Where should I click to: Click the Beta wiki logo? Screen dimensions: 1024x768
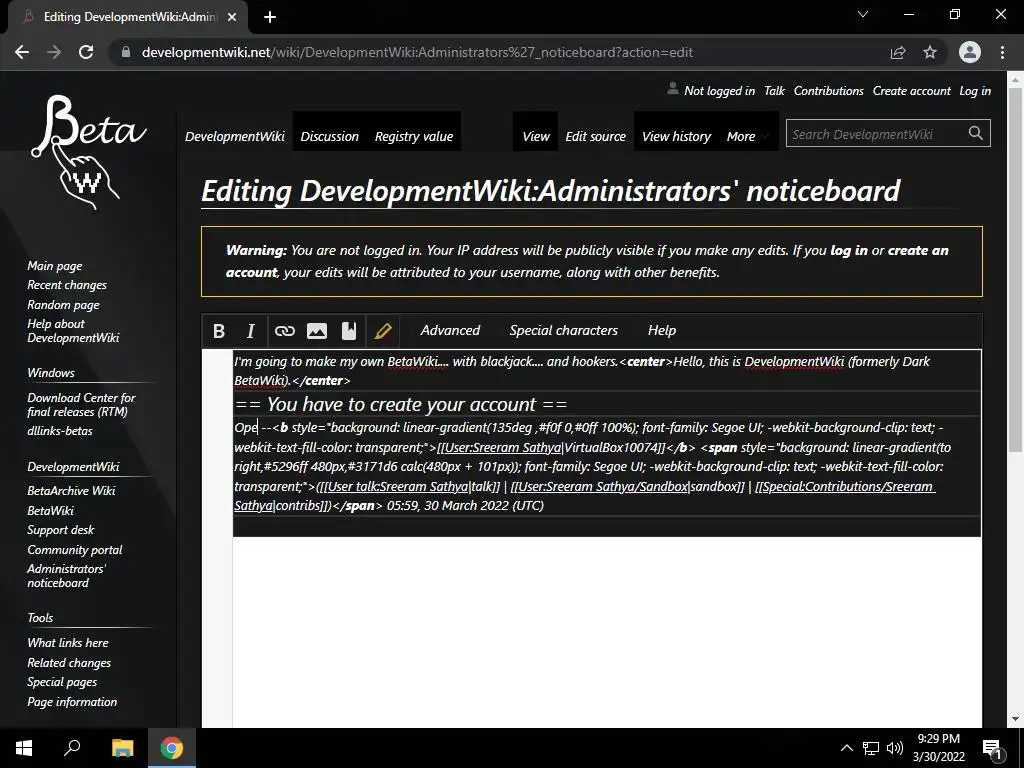point(88,152)
